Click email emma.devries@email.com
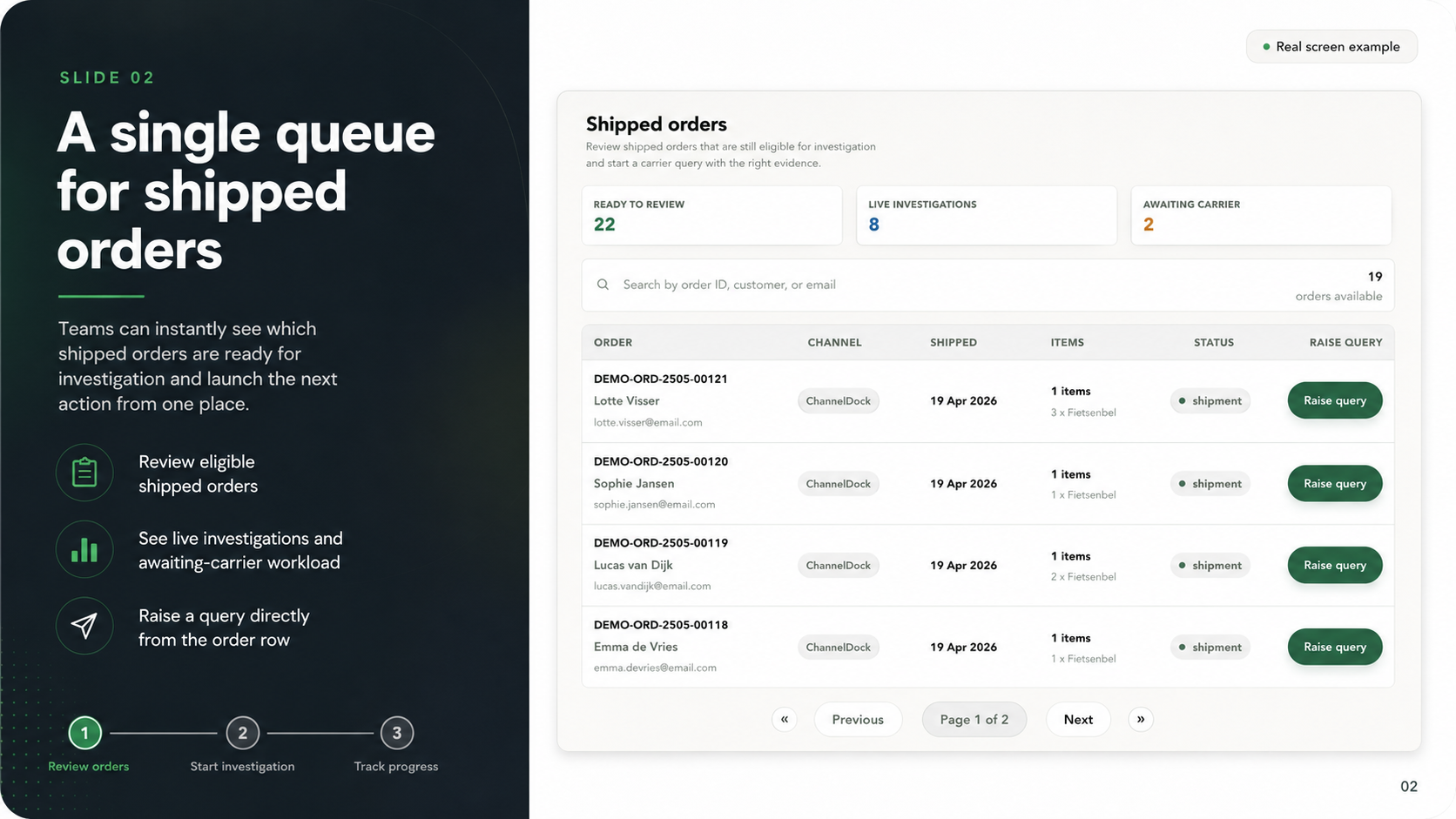1456x819 pixels. (655, 668)
